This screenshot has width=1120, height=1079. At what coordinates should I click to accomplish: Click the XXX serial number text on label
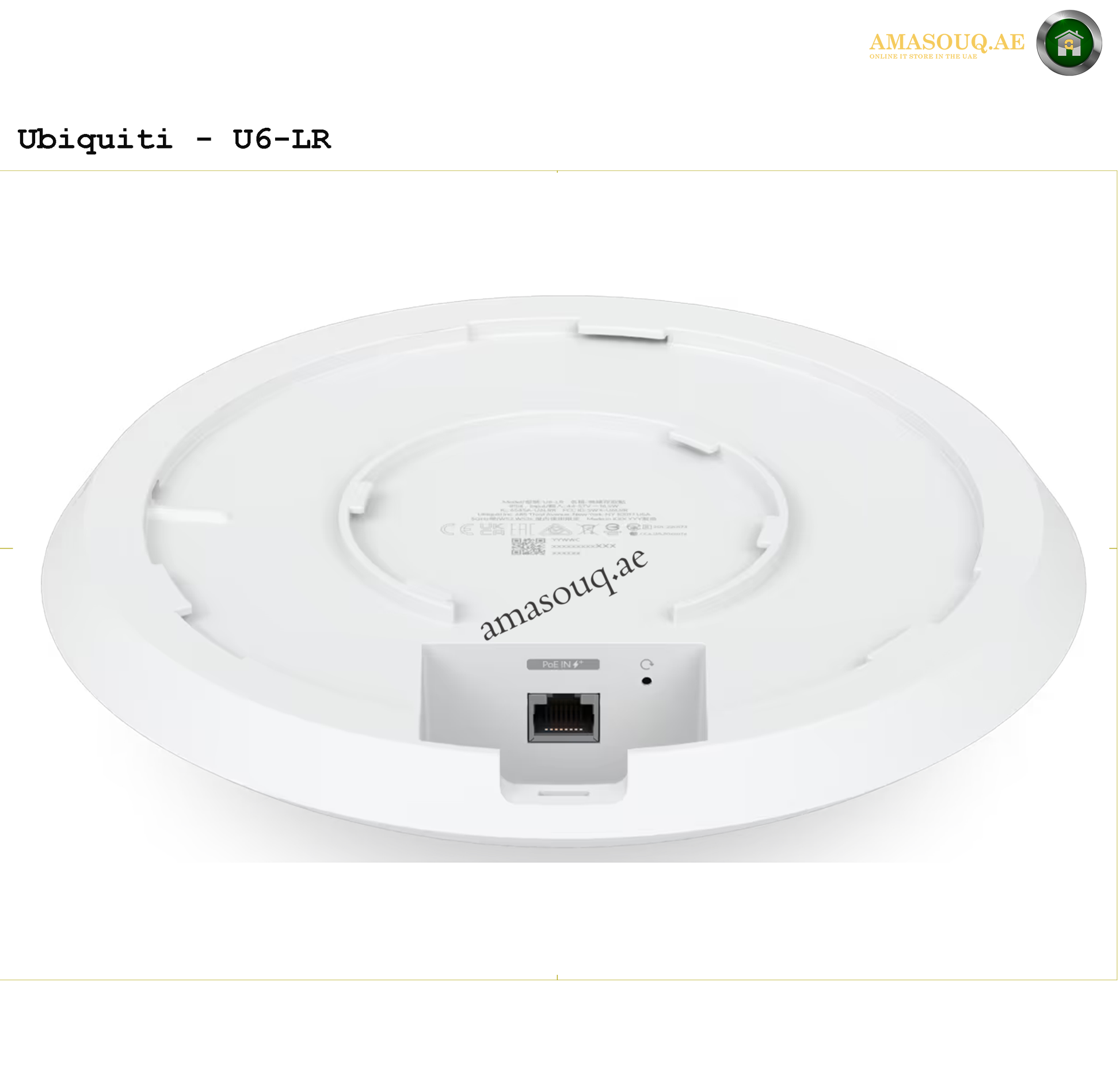coord(582,546)
